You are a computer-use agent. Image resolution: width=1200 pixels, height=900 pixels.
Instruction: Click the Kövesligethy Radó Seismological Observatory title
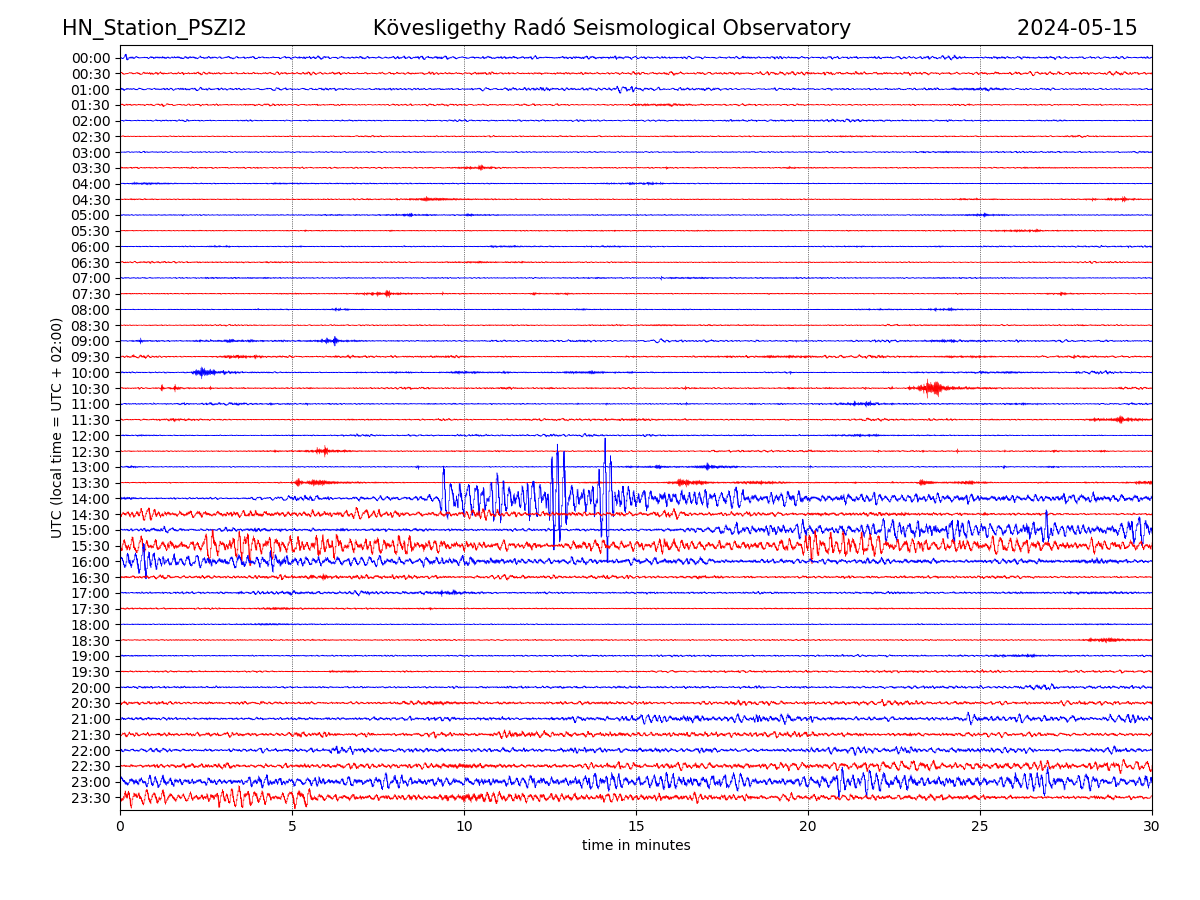[x=611, y=28]
